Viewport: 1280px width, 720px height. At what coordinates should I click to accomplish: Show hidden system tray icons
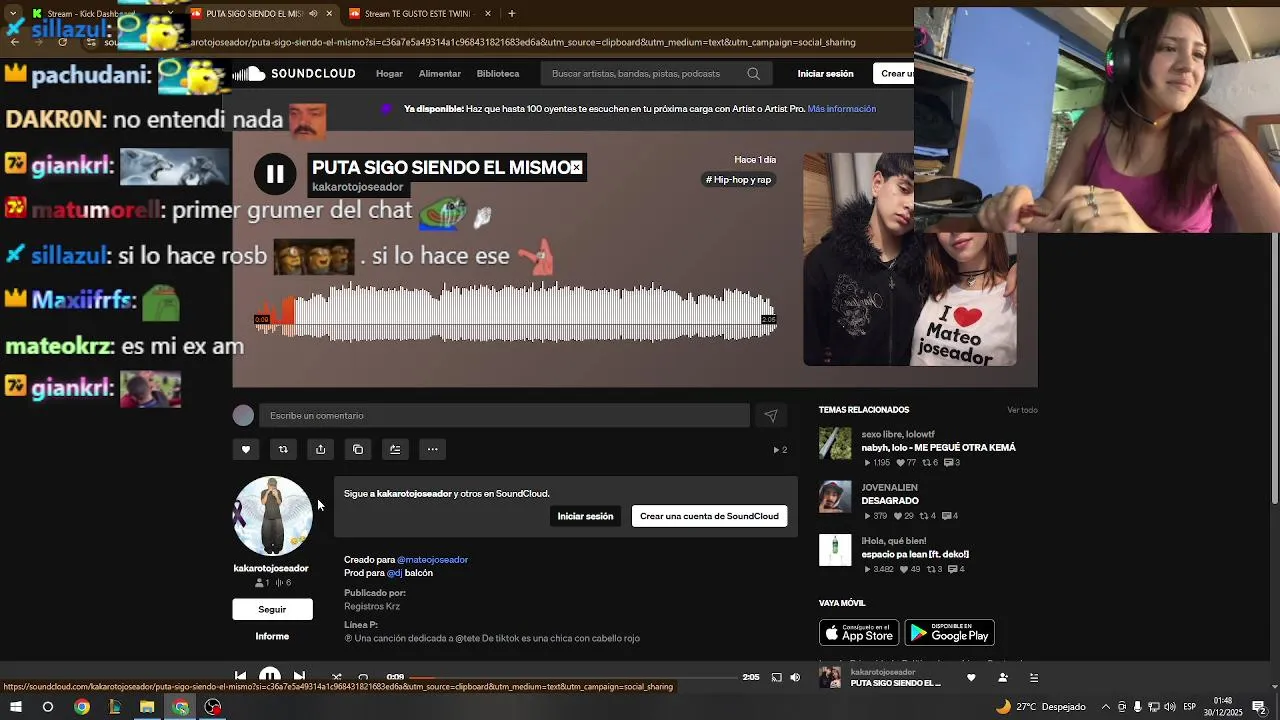tap(1105, 707)
